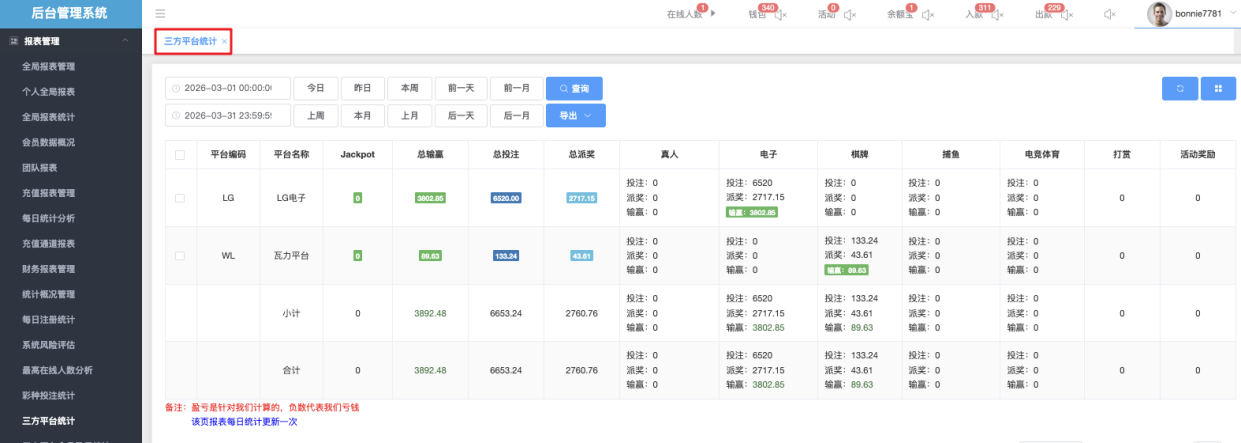
Task: Select the 本月 date range button
Action: pyautogui.click(x=362, y=116)
